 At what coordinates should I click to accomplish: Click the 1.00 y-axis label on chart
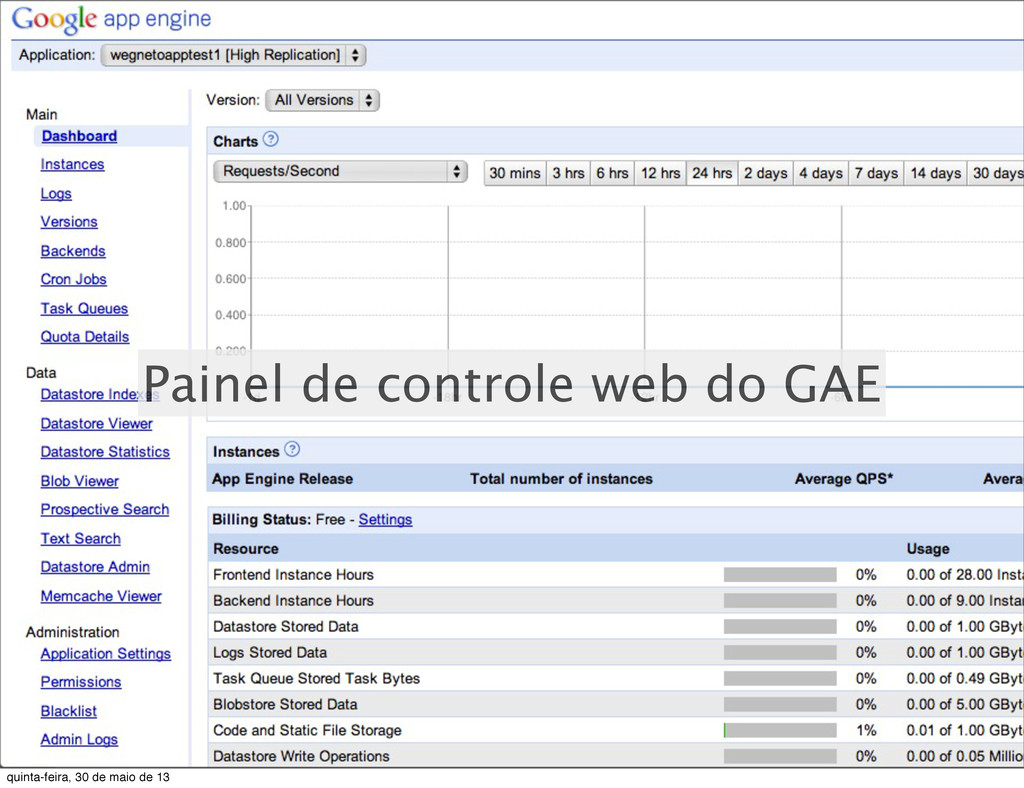pos(233,206)
